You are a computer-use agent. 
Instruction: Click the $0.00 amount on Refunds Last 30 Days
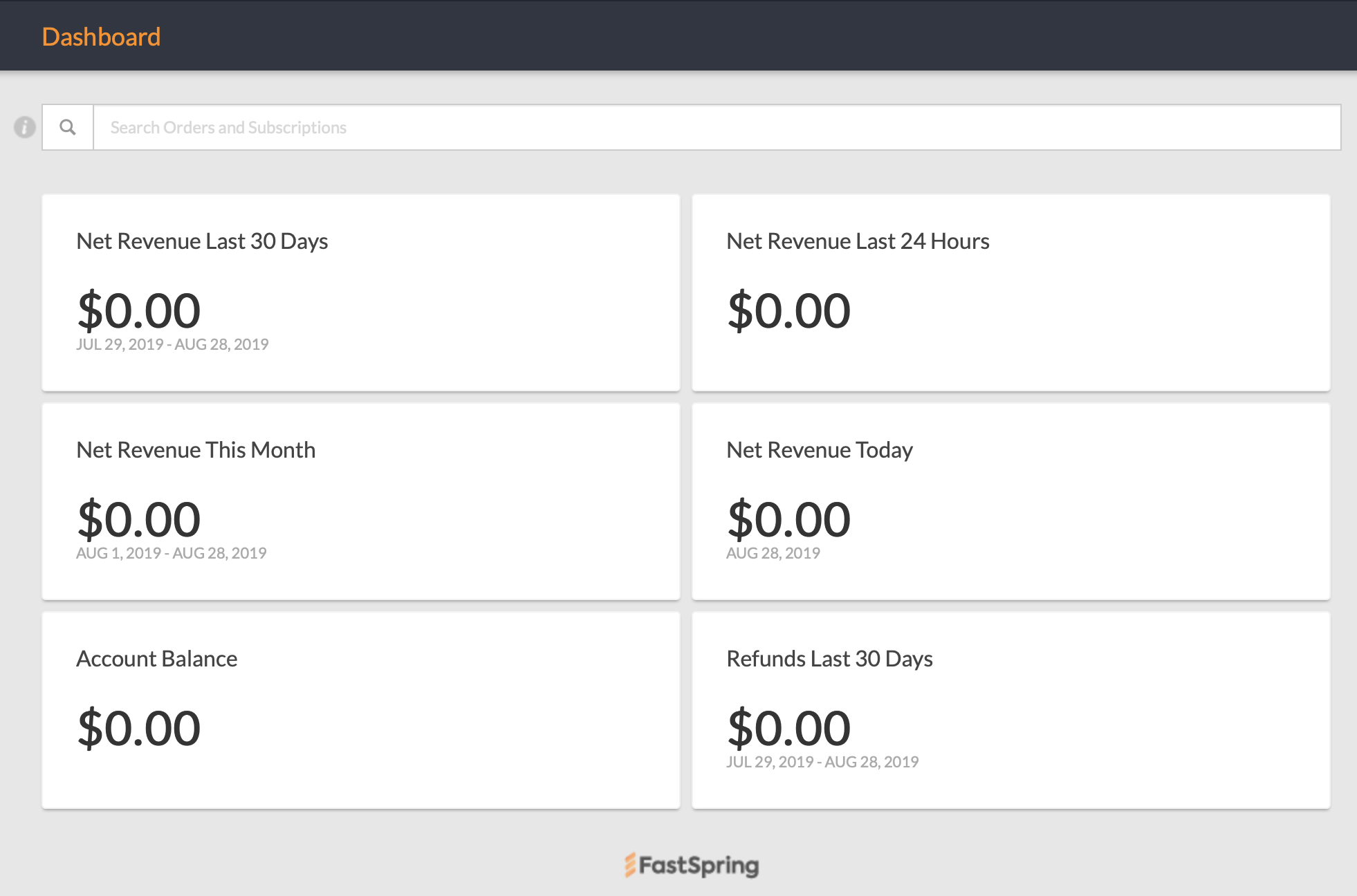788,727
